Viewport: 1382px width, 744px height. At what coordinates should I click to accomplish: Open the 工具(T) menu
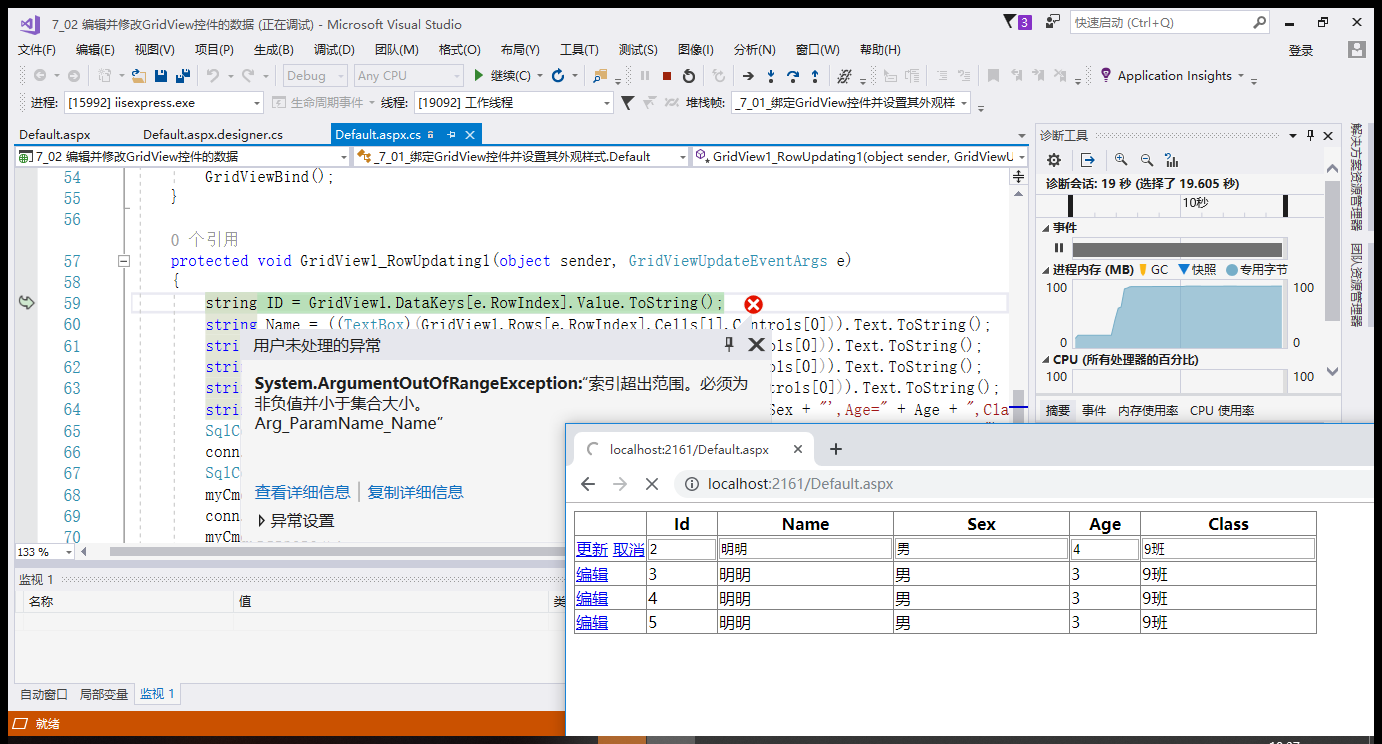coord(579,50)
